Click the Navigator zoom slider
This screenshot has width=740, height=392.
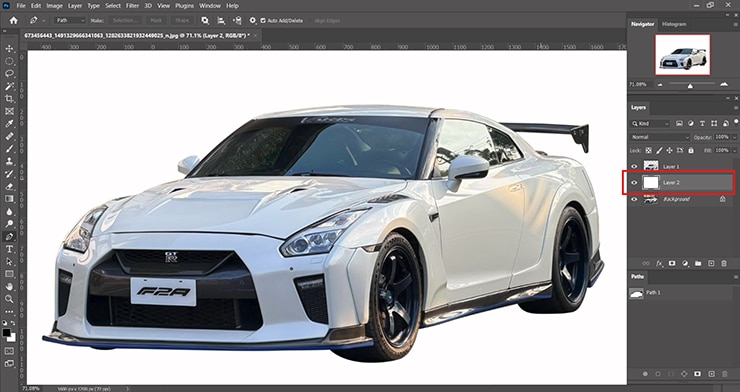coord(690,85)
